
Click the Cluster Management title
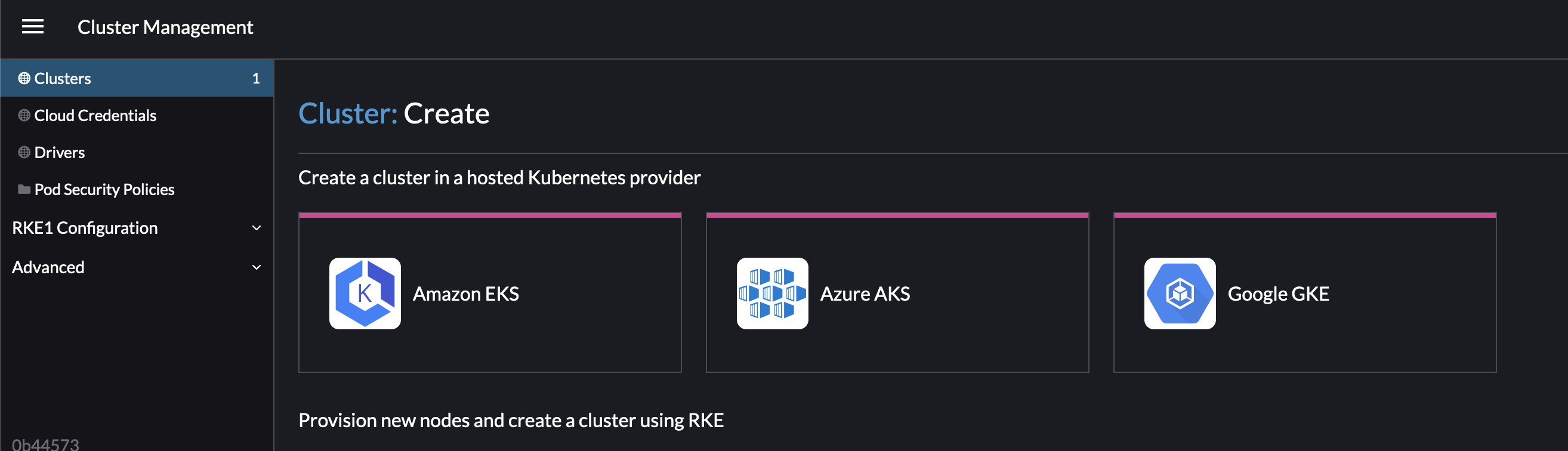point(165,27)
